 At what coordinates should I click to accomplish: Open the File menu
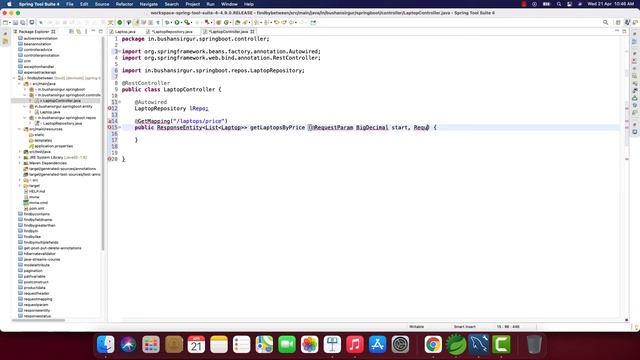(70, 4)
